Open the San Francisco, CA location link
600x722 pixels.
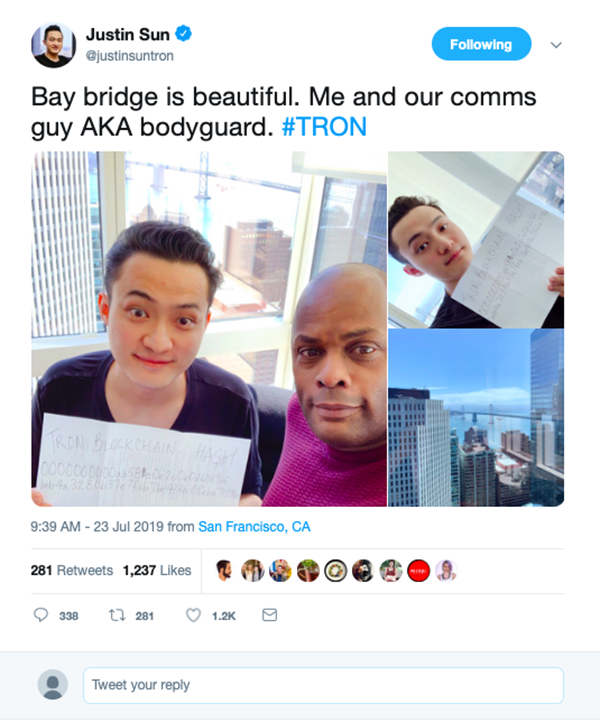click(254, 526)
